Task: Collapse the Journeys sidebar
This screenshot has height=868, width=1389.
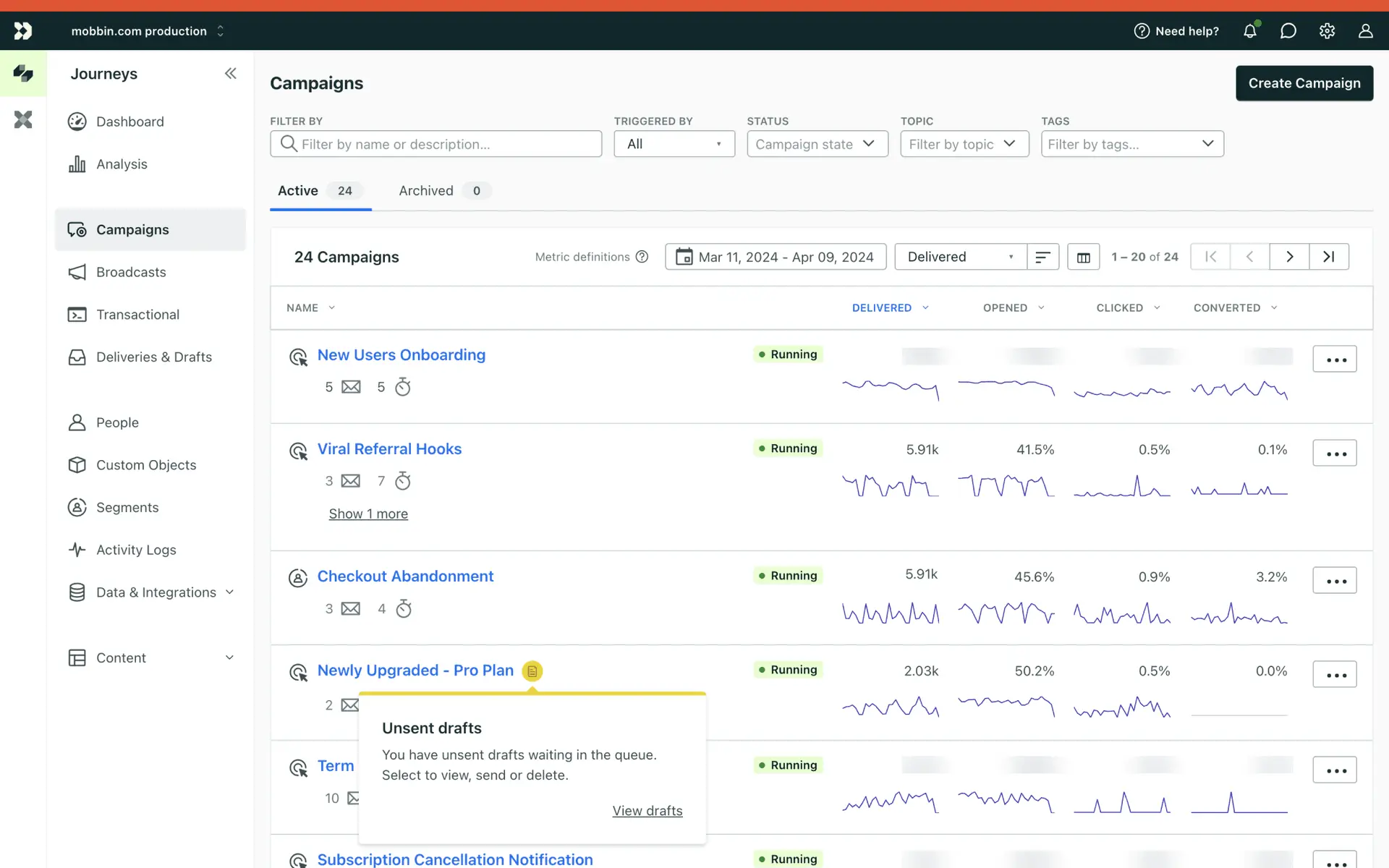Action: point(230,73)
